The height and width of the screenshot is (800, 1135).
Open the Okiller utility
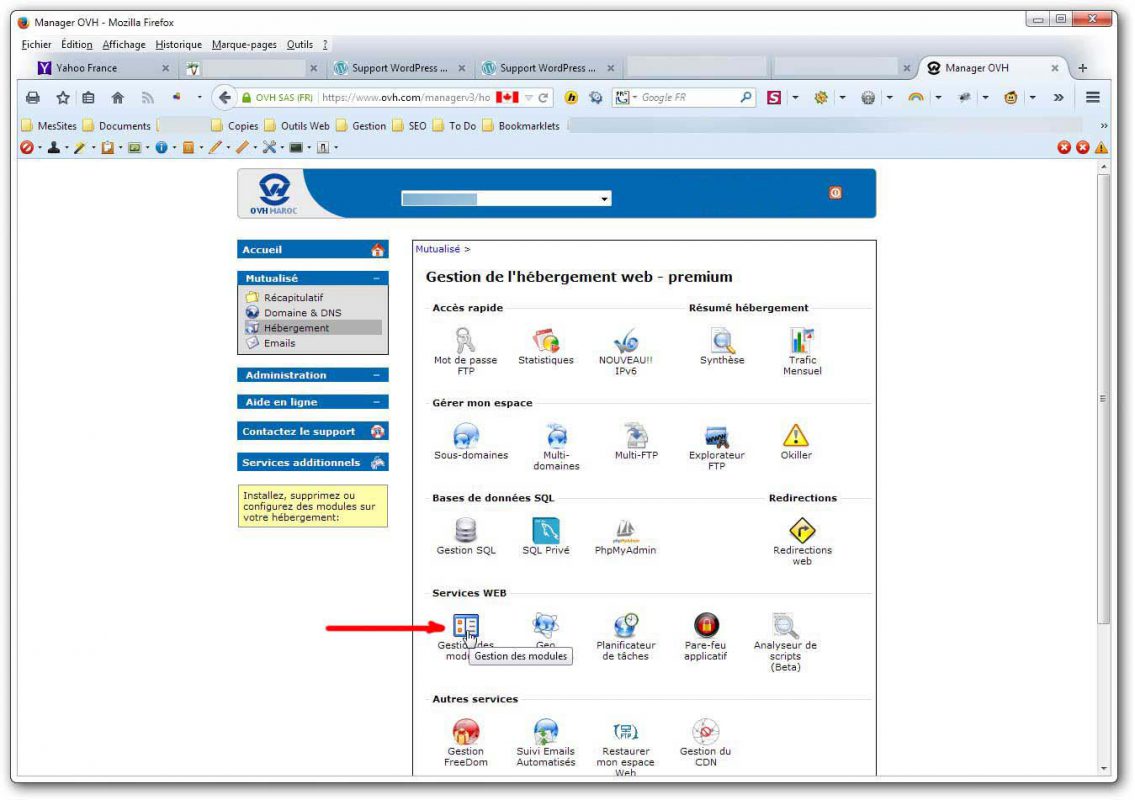pyautogui.click(x=795, y=437)
